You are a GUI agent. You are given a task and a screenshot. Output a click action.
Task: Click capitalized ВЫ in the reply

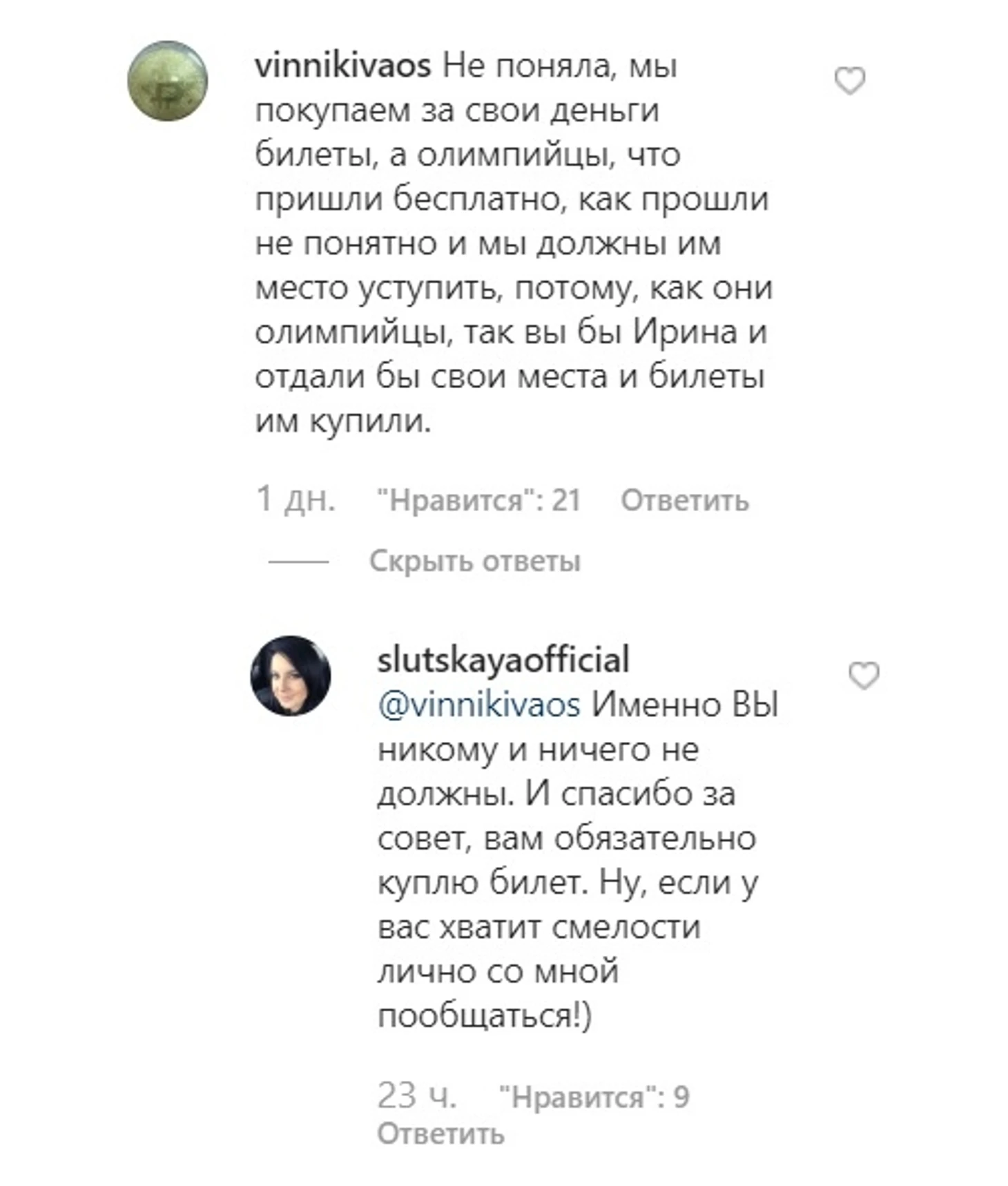(755, 705)
